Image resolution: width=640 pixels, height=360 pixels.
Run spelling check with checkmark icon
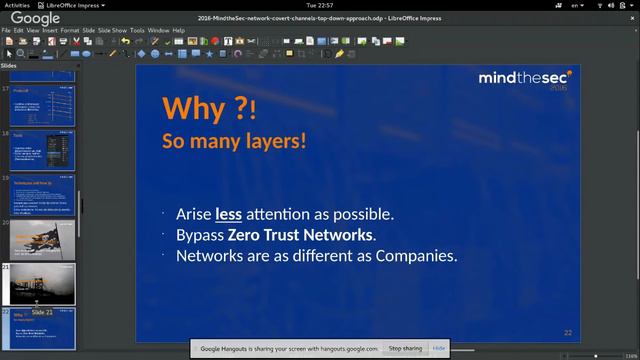167,41
